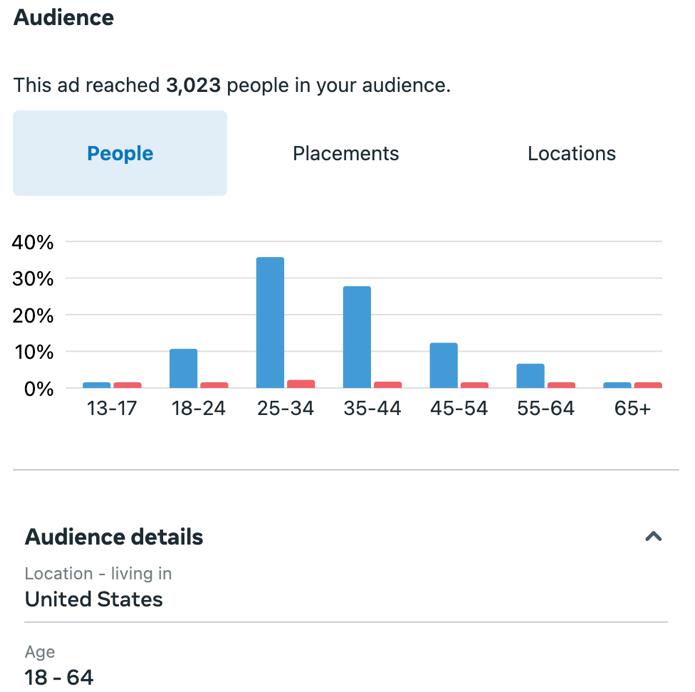Click the 25-34 axis label
This screenshot has width=695, height=692.
click(x=284, y=408)
